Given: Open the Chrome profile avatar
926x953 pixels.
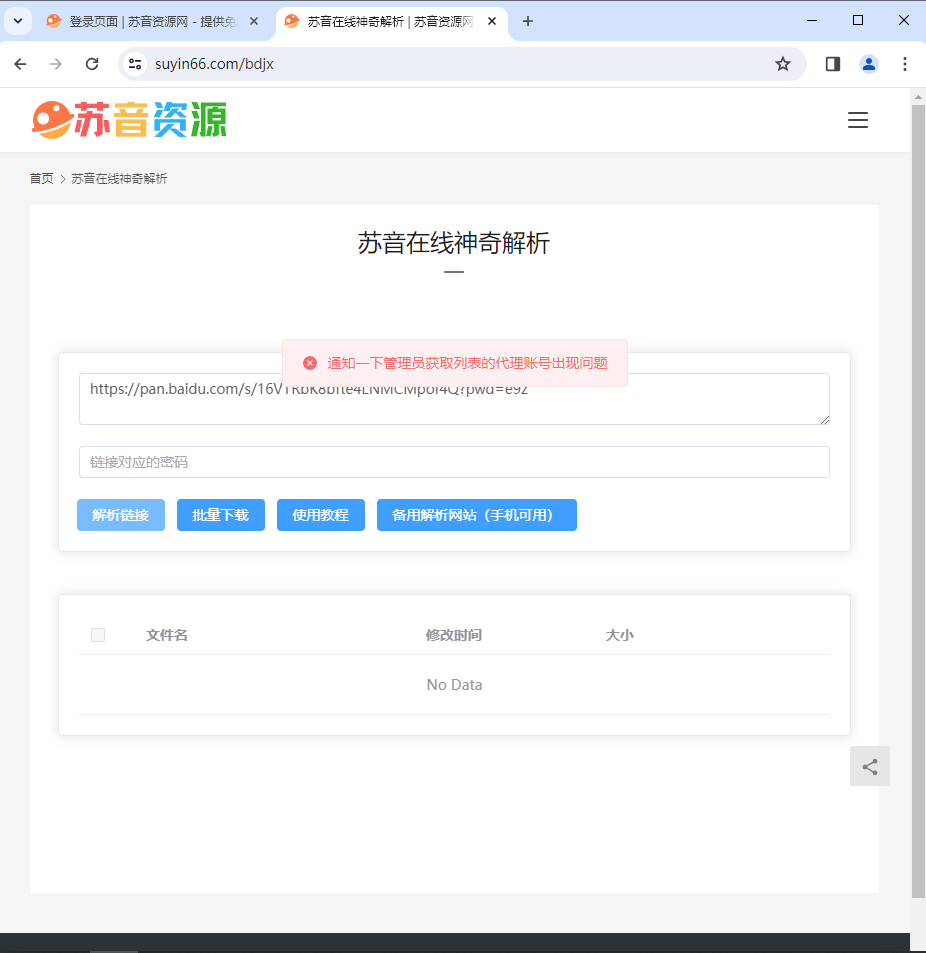Looking at the screenshot, I should 868,64.
